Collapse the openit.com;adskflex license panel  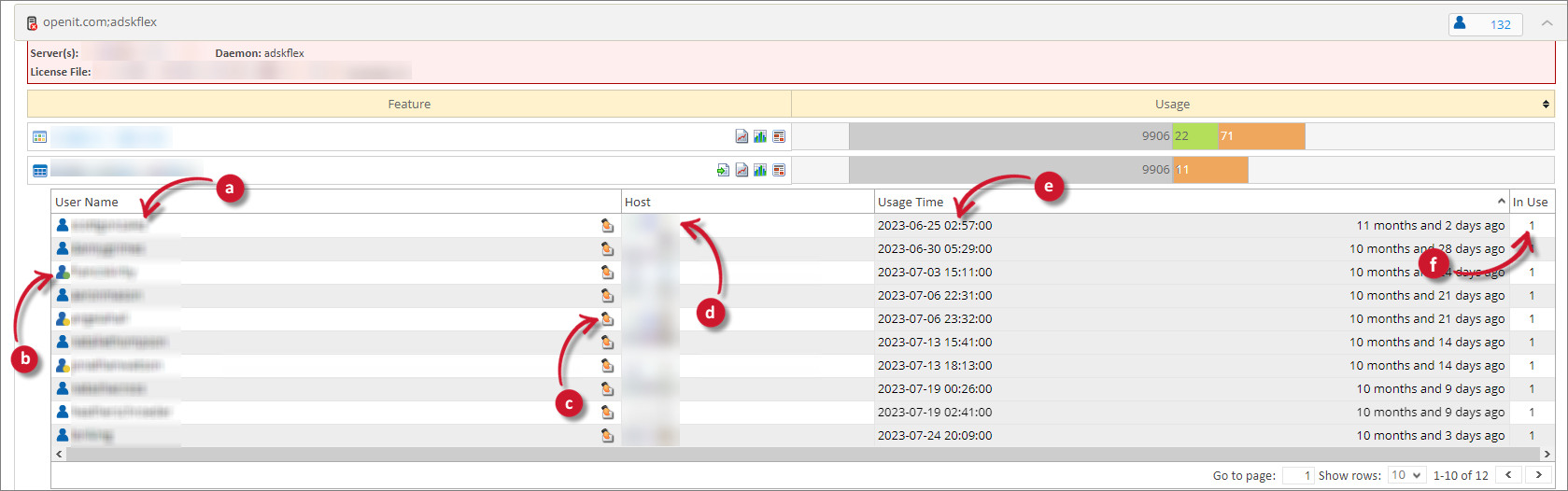pyautogui.click(x=1547, y=23)
